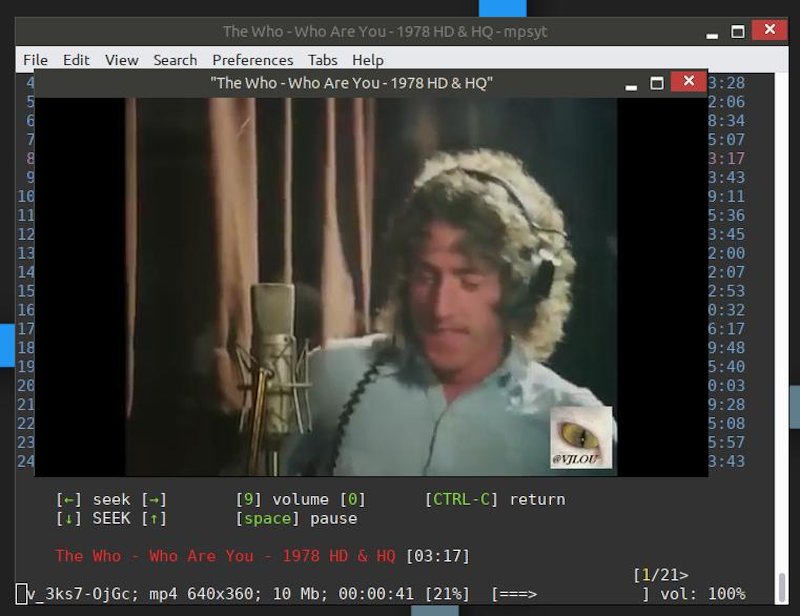Viewport: 800px width, 616px height.
Task: Click the [CTRL-C] return hint
Action: click(x=495, y=499)
